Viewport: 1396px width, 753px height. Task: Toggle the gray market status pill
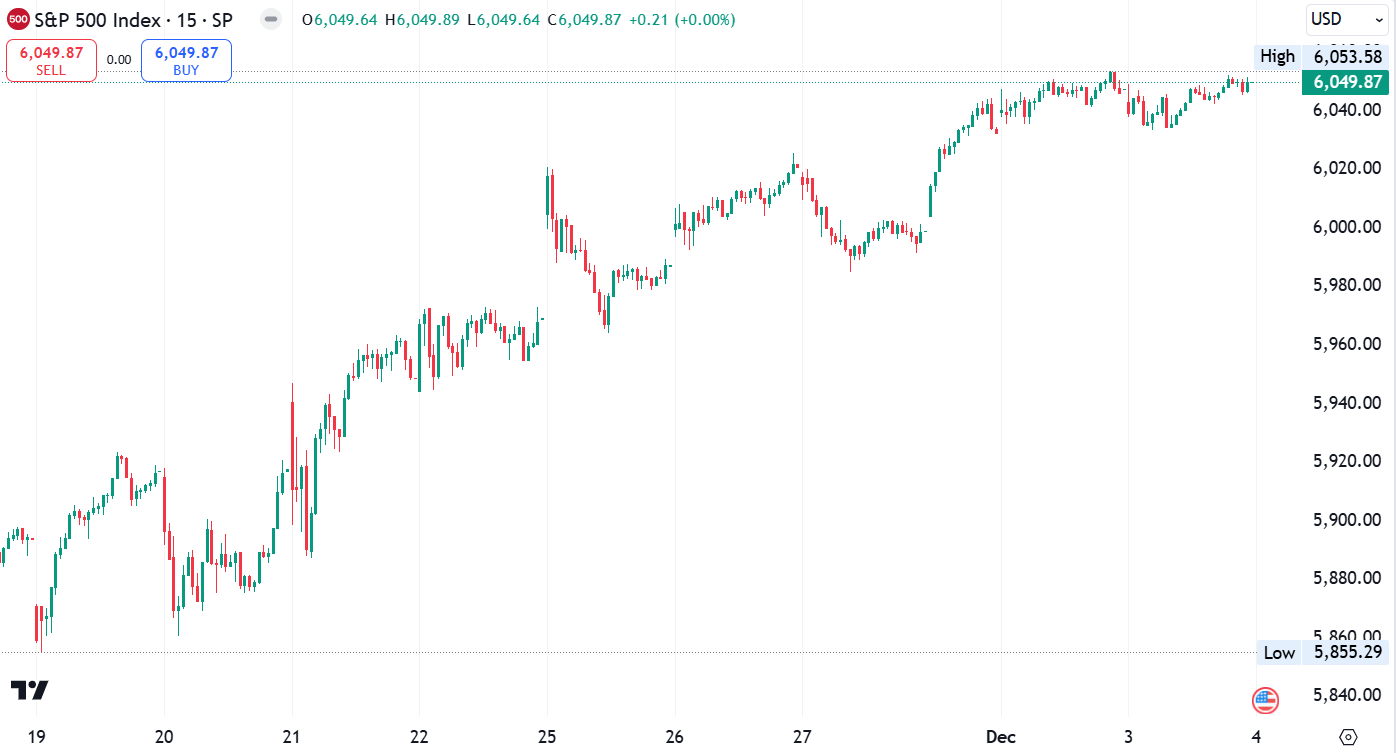coord(270,19)
